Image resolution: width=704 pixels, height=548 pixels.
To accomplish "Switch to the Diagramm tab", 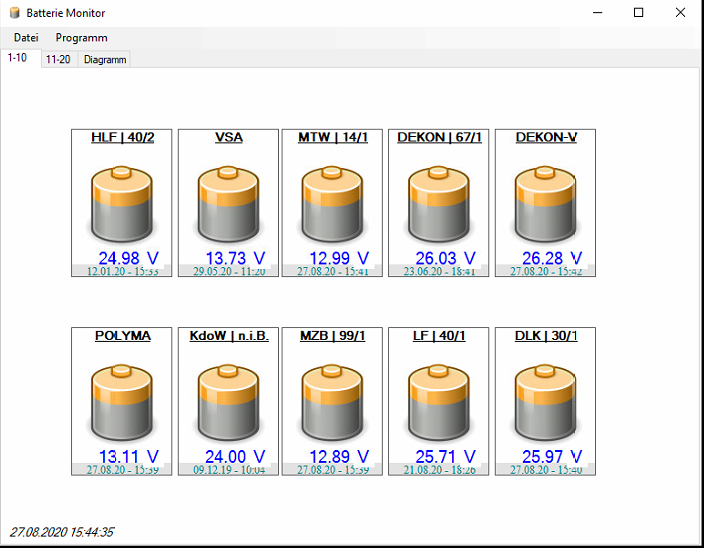I will pyautogui.click(x=105, y=60).
